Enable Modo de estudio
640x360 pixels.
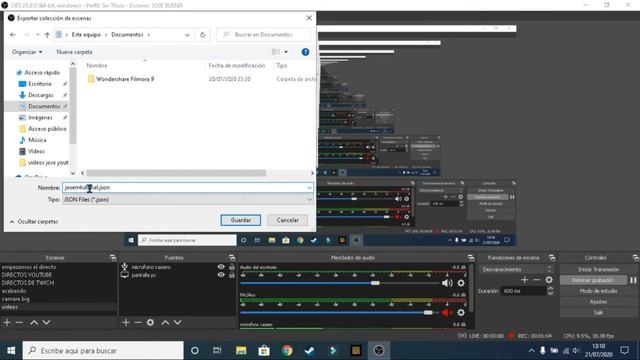[x=598, y=291]
